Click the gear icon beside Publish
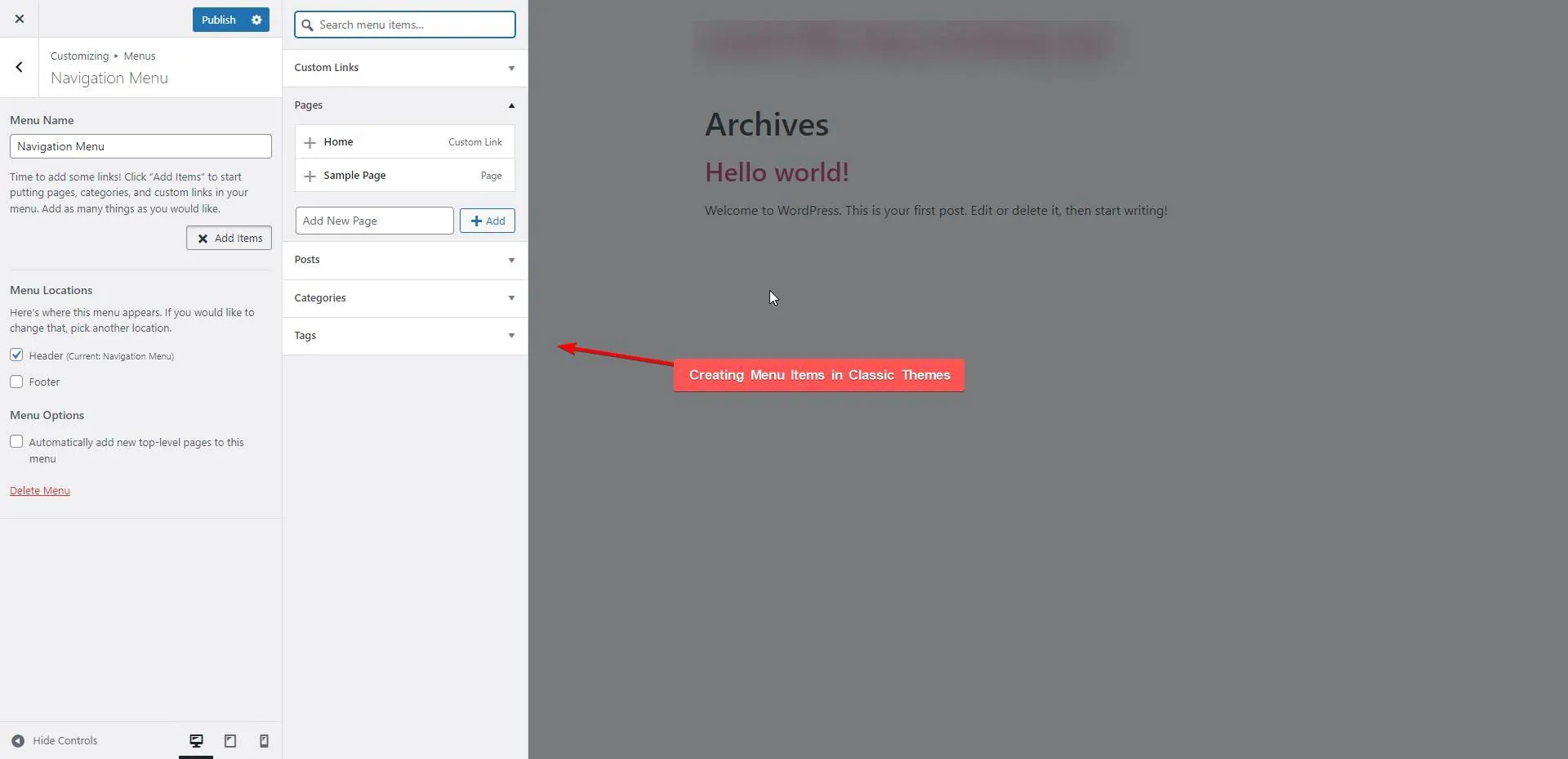 tap(256, 20)
